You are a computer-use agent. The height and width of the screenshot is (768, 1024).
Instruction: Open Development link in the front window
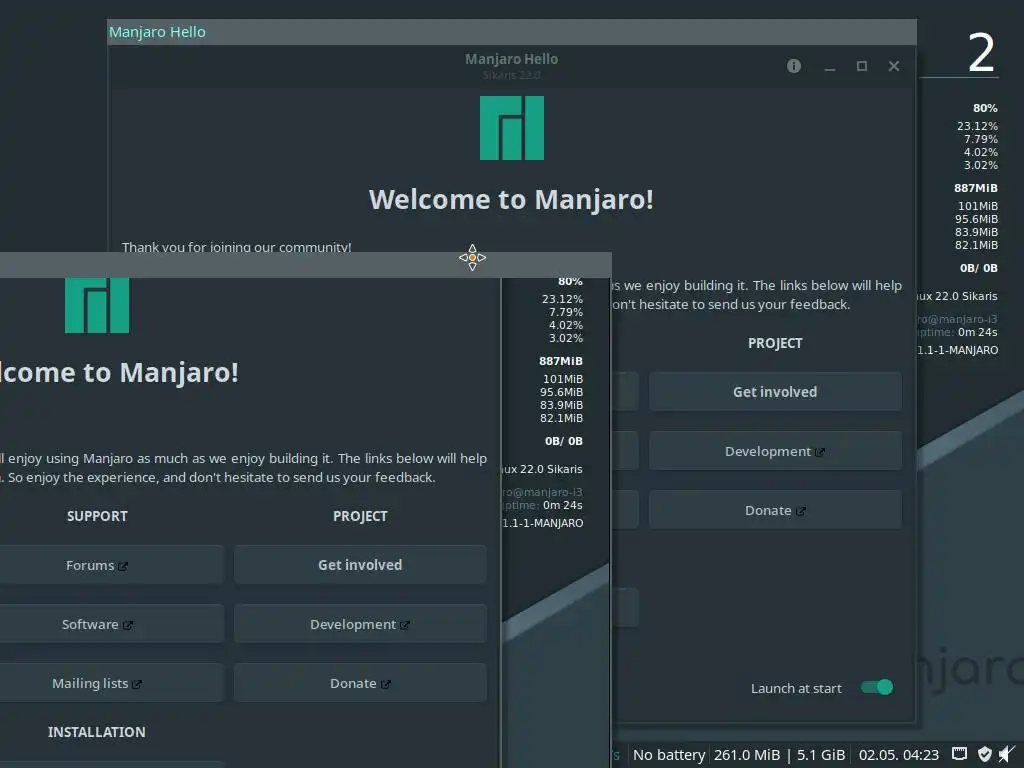[360, 624]
